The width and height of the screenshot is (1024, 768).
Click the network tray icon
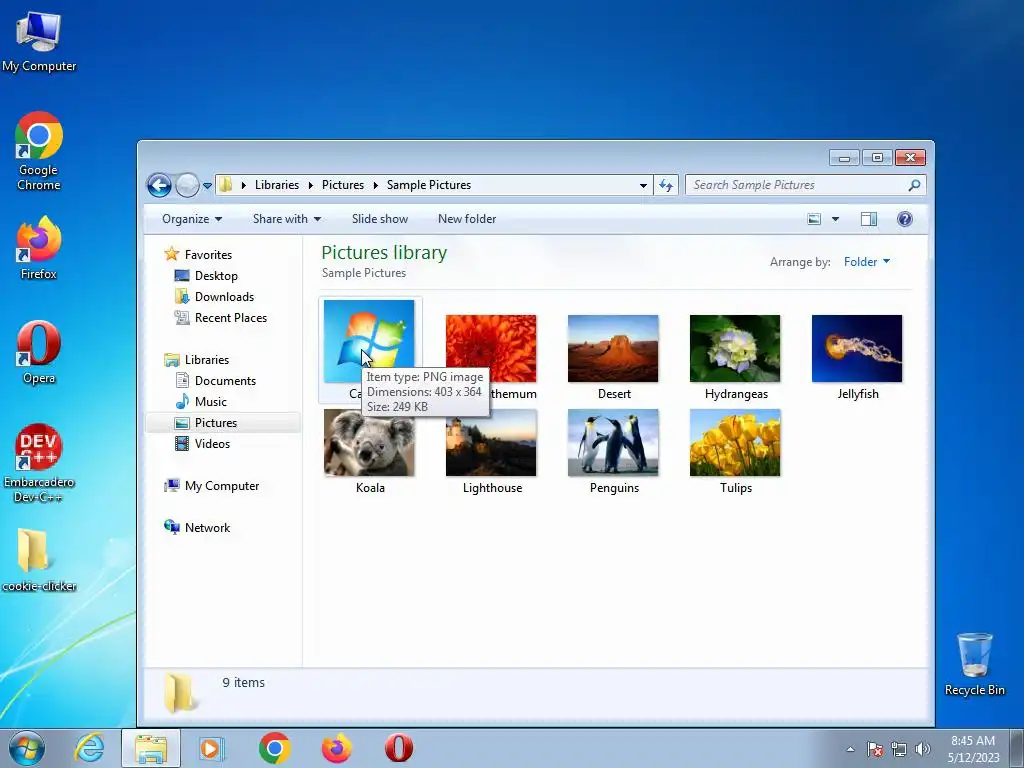click(x=899, y=749)
